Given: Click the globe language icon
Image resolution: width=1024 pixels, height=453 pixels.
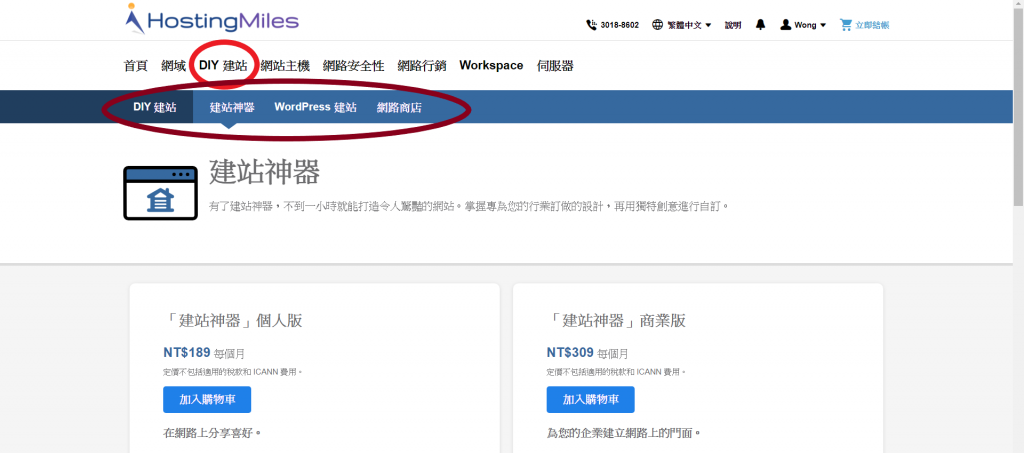Looking at the screenshot, I should [x=658, y=25].
